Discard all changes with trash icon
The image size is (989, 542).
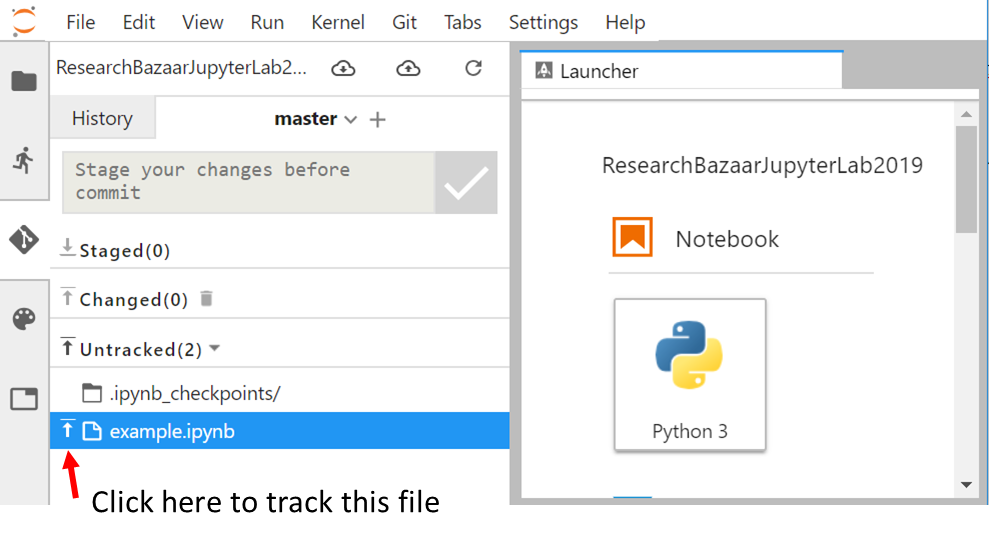(206, 298)
